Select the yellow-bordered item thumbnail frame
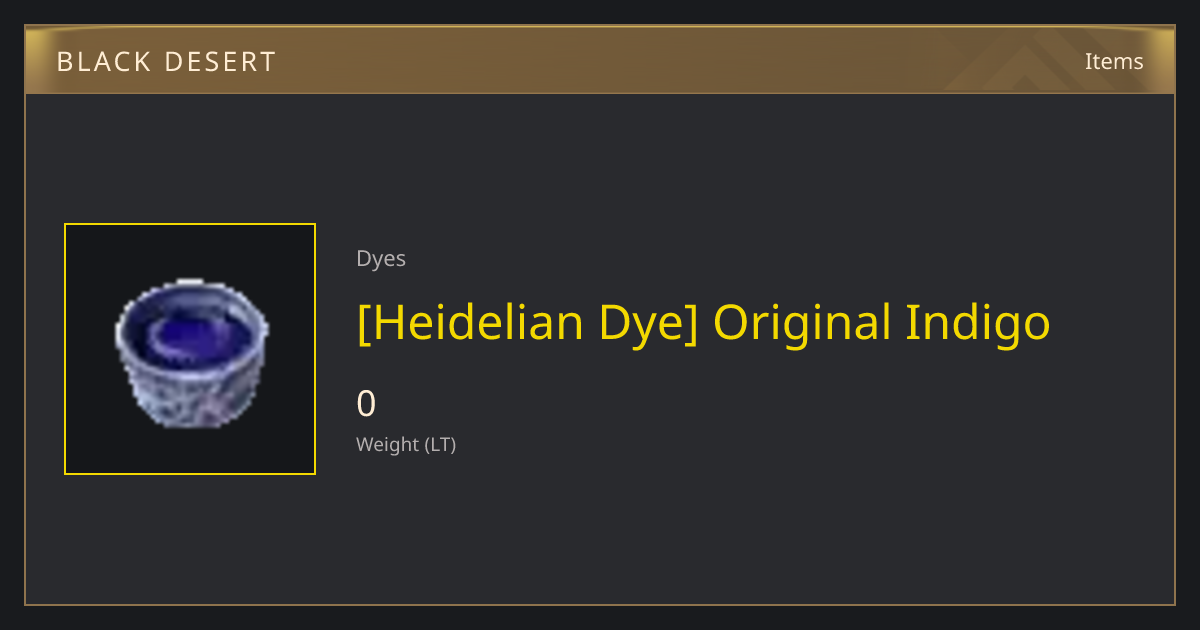This screenshot has width=1200, height=630. [x=190, y=349]
